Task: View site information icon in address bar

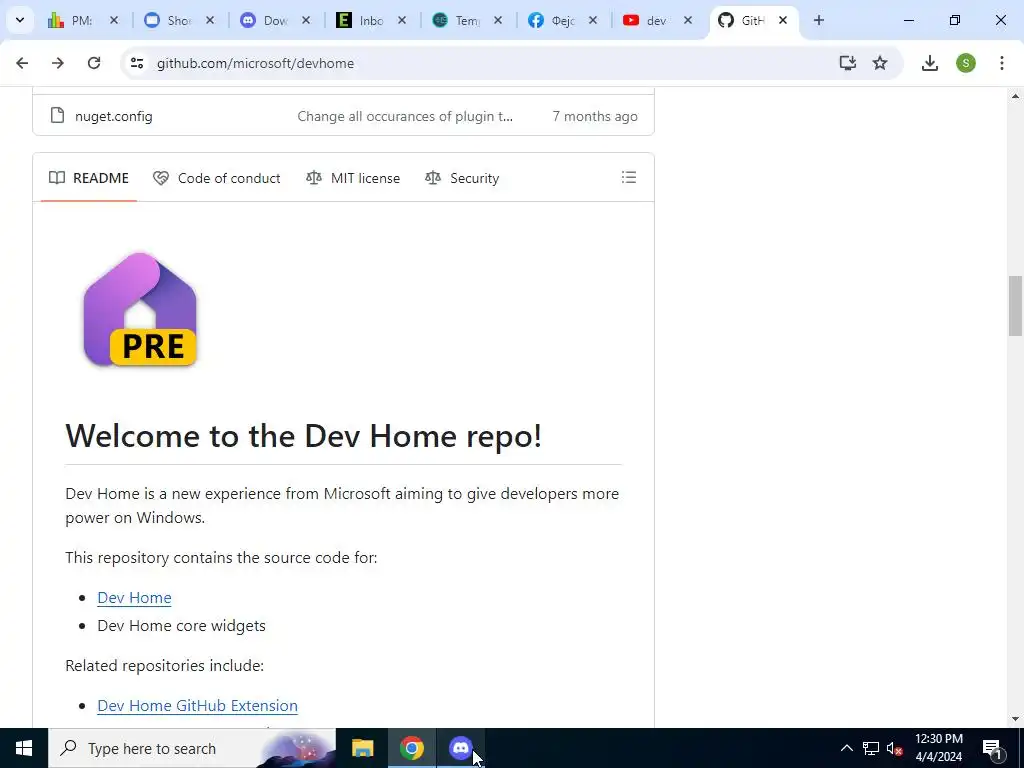Action: pos(136,63)
